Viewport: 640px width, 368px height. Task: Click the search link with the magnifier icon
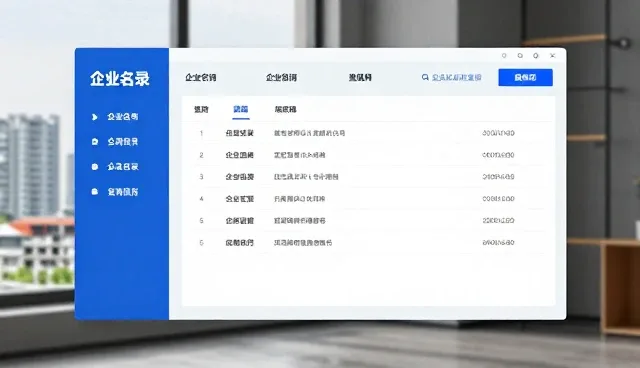coord(451,78)
